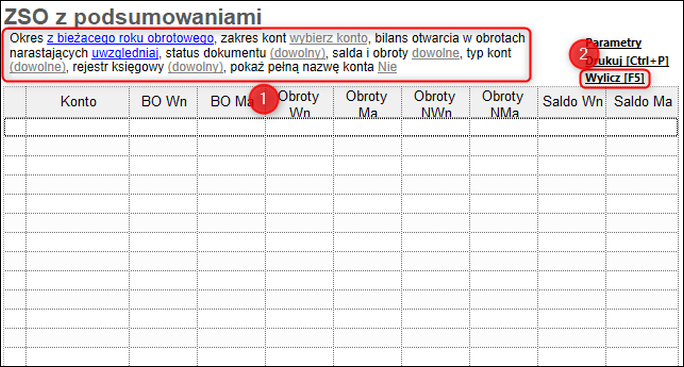The height and width of the screenshot is (367, 684).
Task: Select rejestr księgowy '(dowolny)' link
Action: click(195, 67)
